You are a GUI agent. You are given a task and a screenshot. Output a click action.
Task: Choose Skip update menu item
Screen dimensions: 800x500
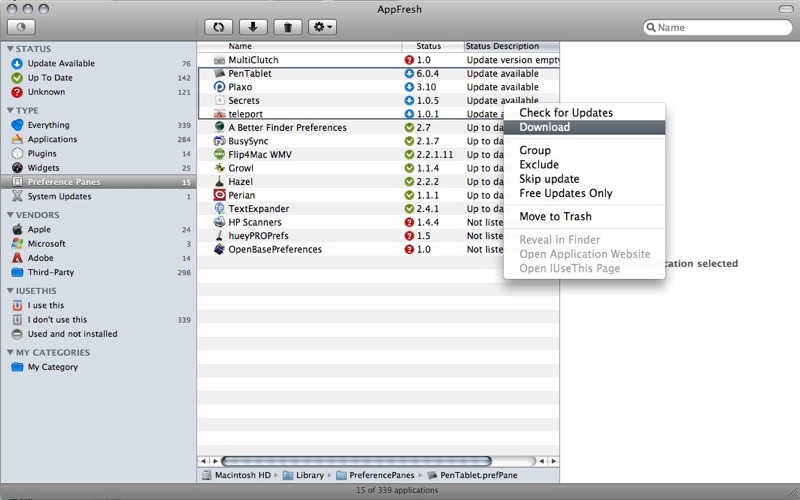tap(584, 179)
